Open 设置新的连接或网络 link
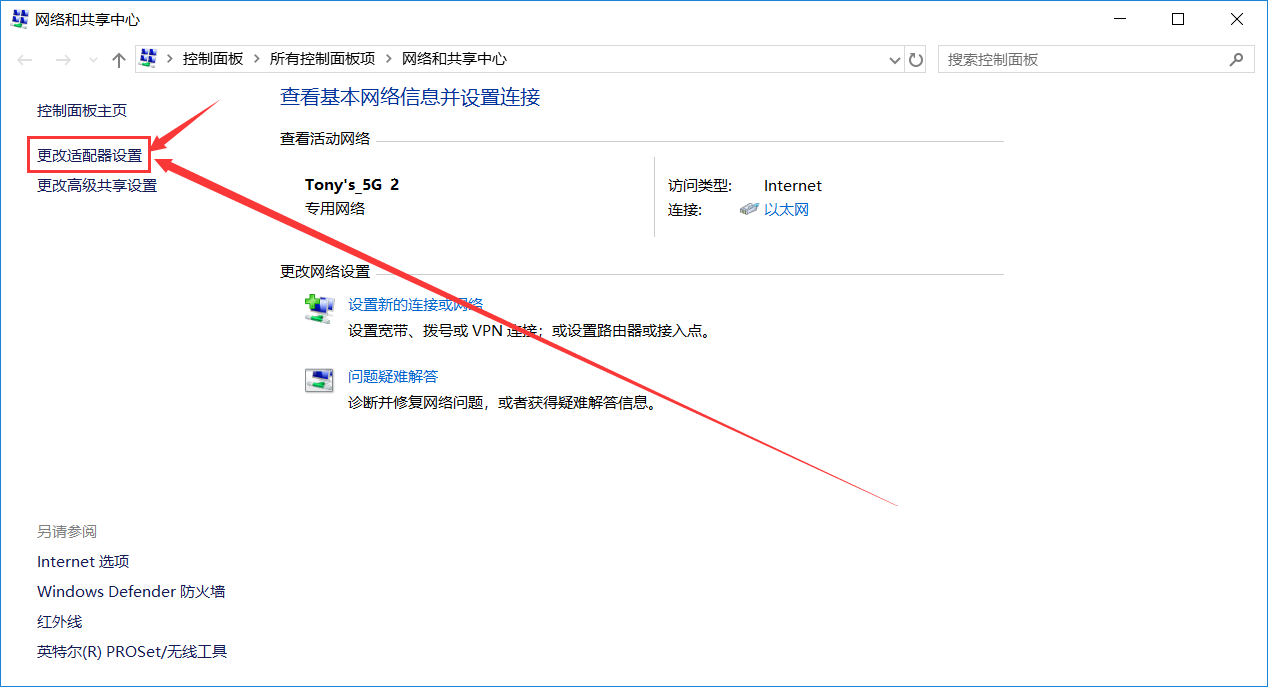 [415, 305]
